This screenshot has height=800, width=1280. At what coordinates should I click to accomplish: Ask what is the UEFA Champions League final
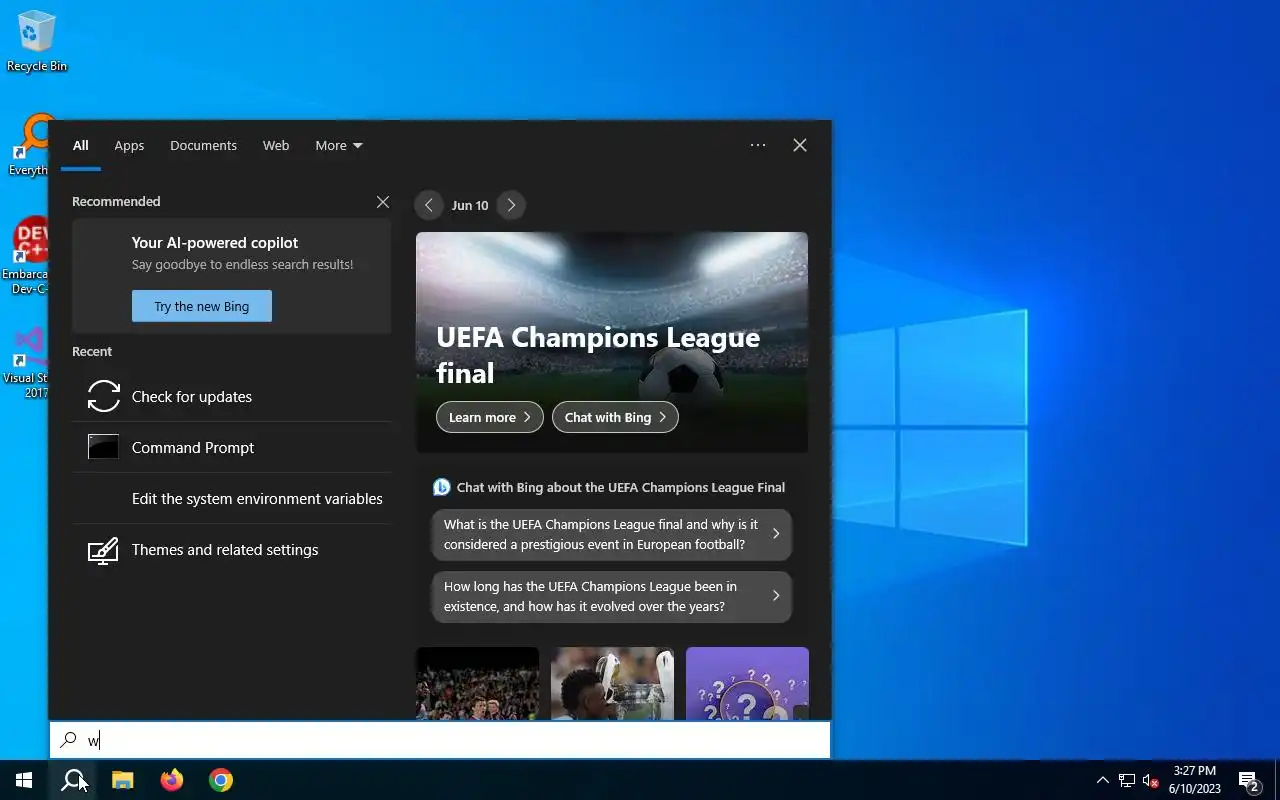coord(612,534)
